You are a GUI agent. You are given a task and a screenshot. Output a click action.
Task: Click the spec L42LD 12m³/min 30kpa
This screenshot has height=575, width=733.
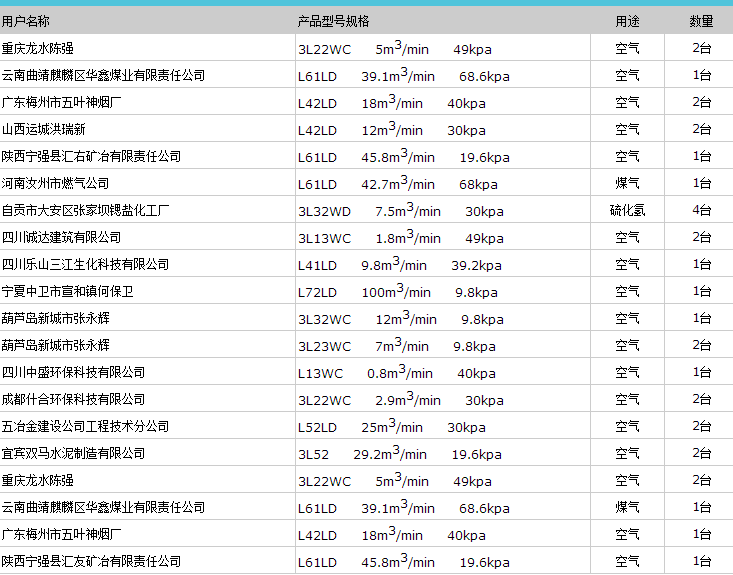pos(392,129)
